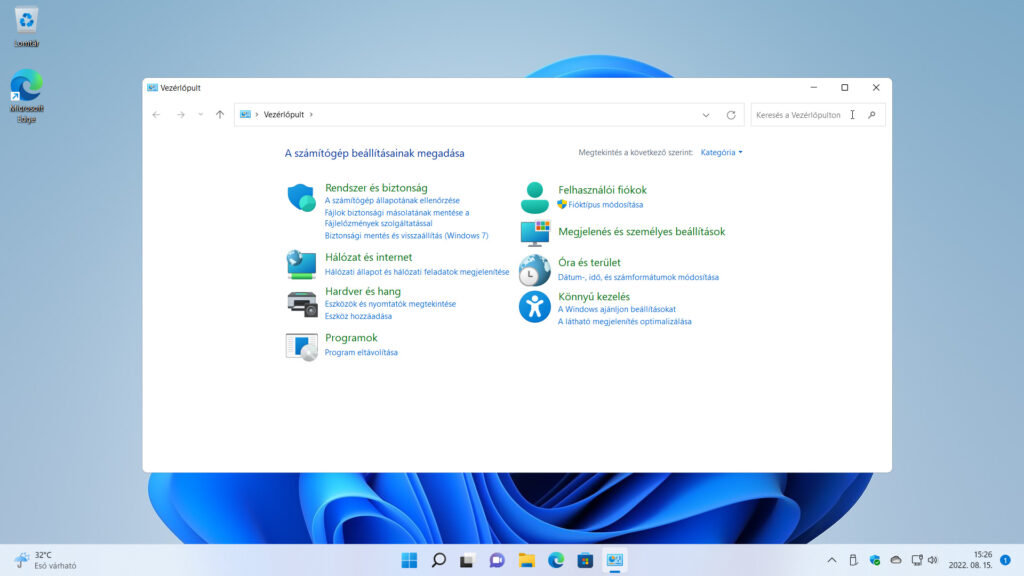The width and height of the screenshot is (1024, 576).
Task: Open Microsoft Store from the taskbar
Action: pyautogui.click(x=585, y=560)
